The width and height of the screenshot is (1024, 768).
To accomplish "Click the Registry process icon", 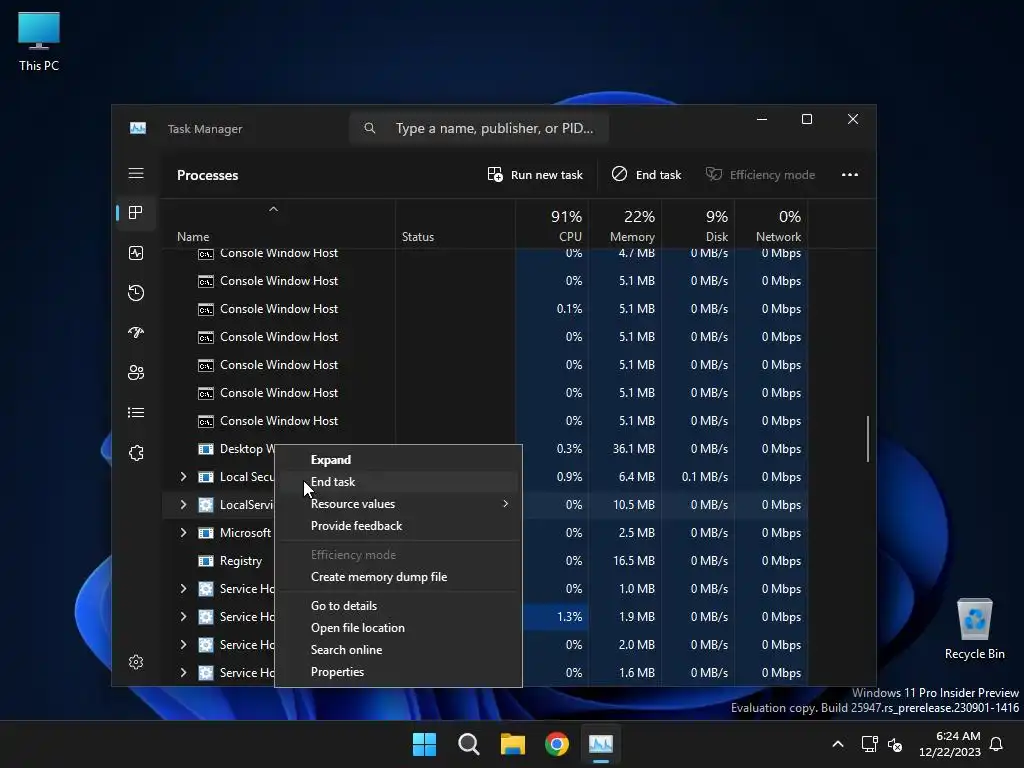I will pos(206,561).
